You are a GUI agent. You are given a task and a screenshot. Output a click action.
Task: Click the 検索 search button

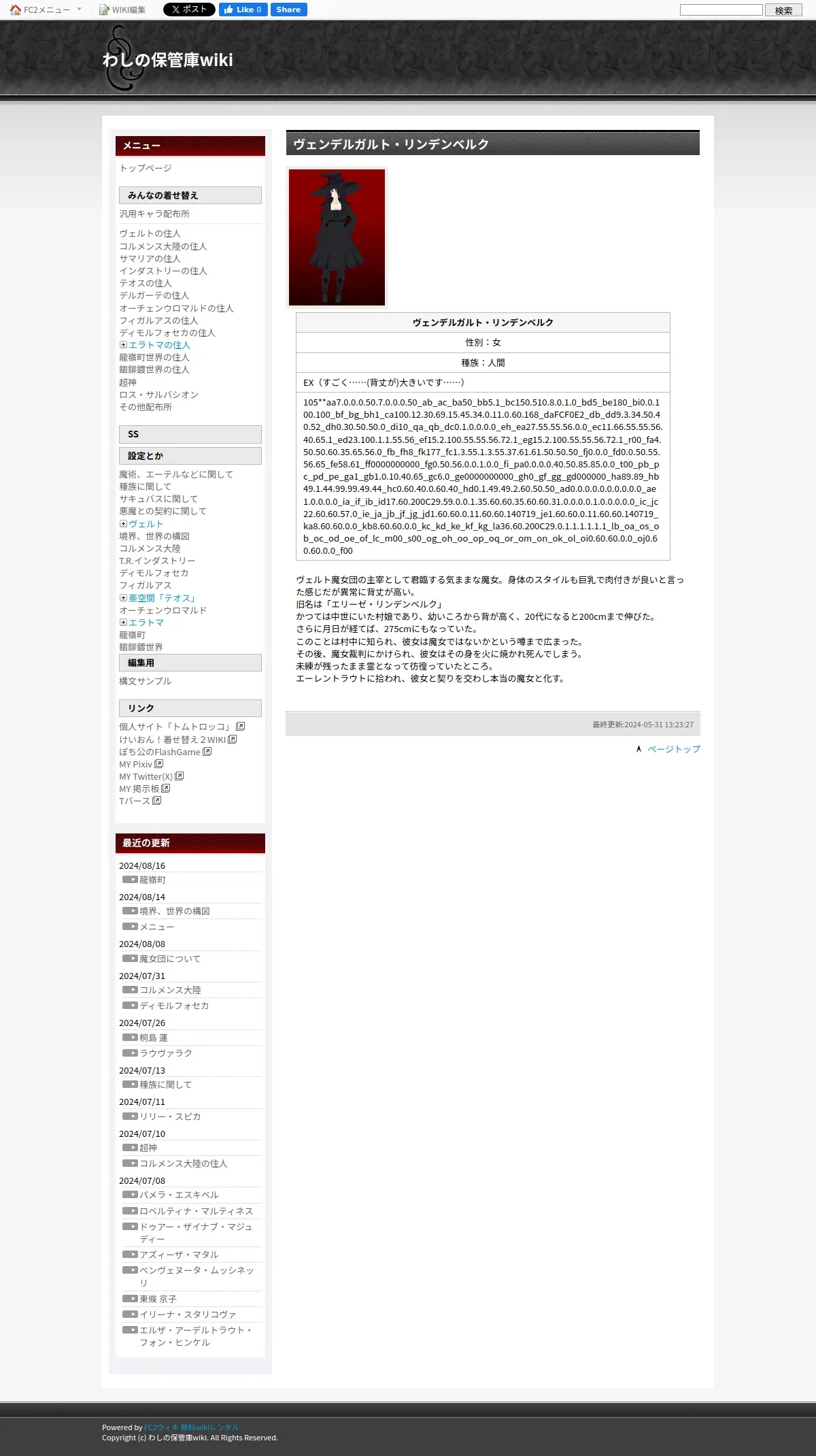(x=783, y=10)
